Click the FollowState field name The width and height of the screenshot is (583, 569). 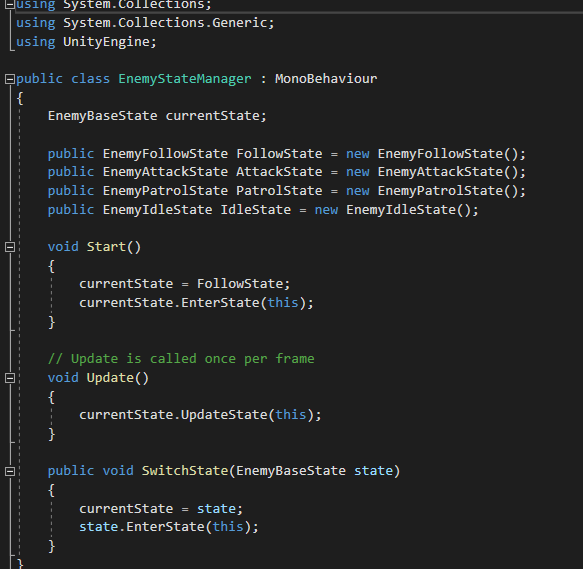tap(279, 154)
